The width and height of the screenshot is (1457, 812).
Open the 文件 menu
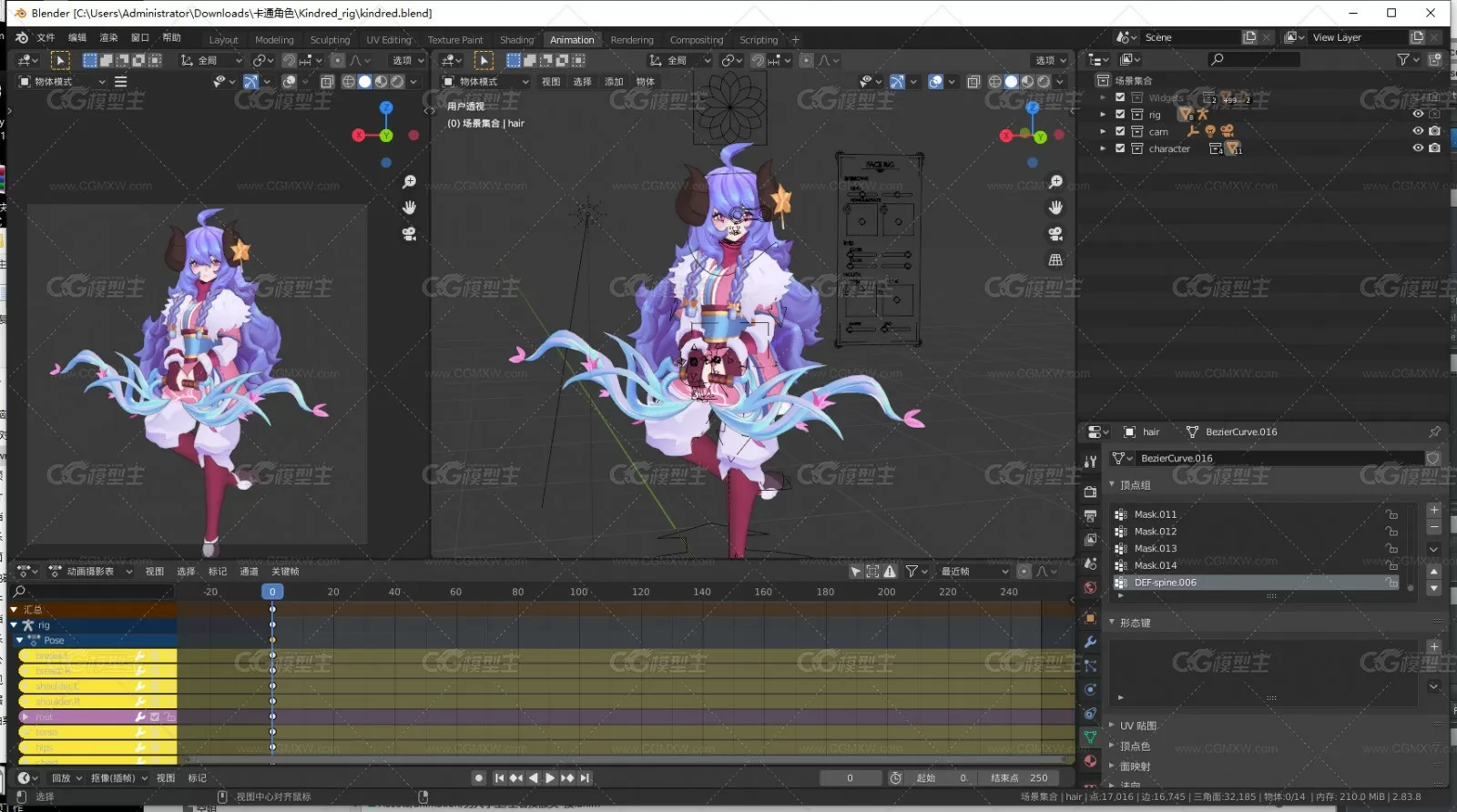46,37
